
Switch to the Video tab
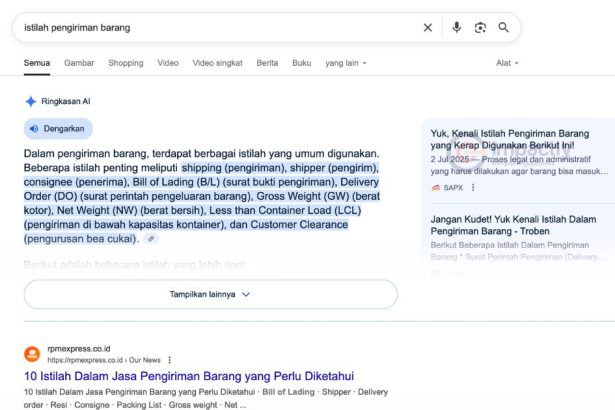(168, 63)
